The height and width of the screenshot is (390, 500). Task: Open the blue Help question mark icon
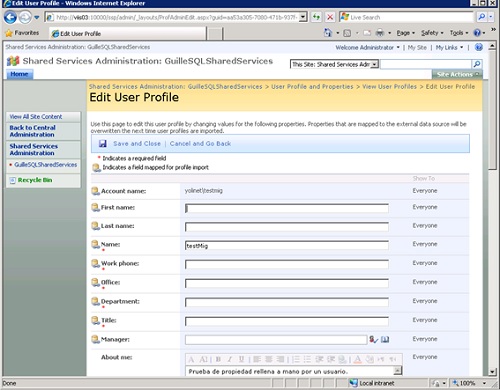click(477, 33)
